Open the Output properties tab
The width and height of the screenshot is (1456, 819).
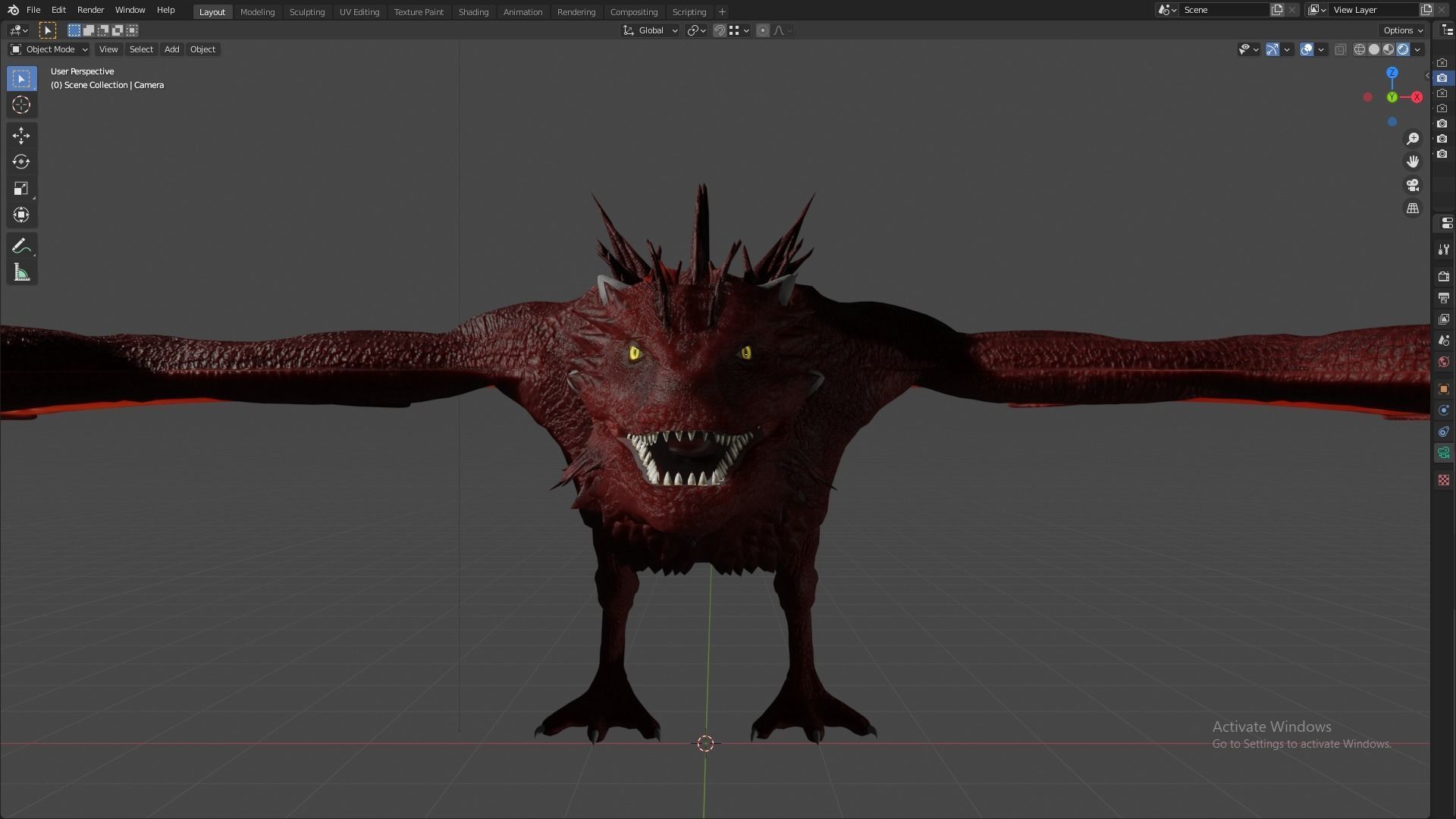(x=1444, y=298)
